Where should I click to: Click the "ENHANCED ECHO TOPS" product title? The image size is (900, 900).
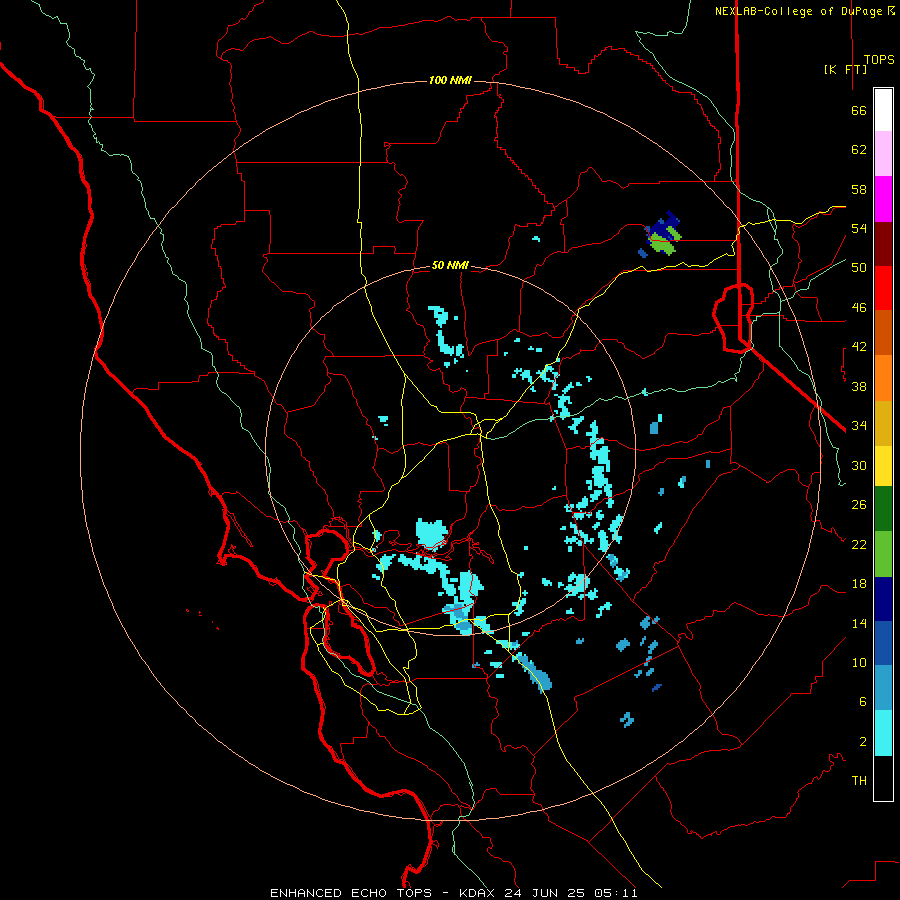351,893
